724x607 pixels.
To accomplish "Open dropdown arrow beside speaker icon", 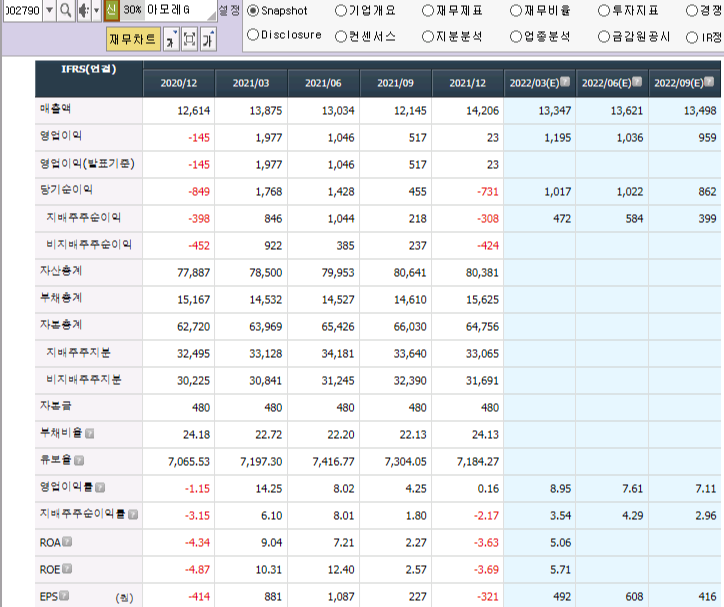I will click(96, 10).
